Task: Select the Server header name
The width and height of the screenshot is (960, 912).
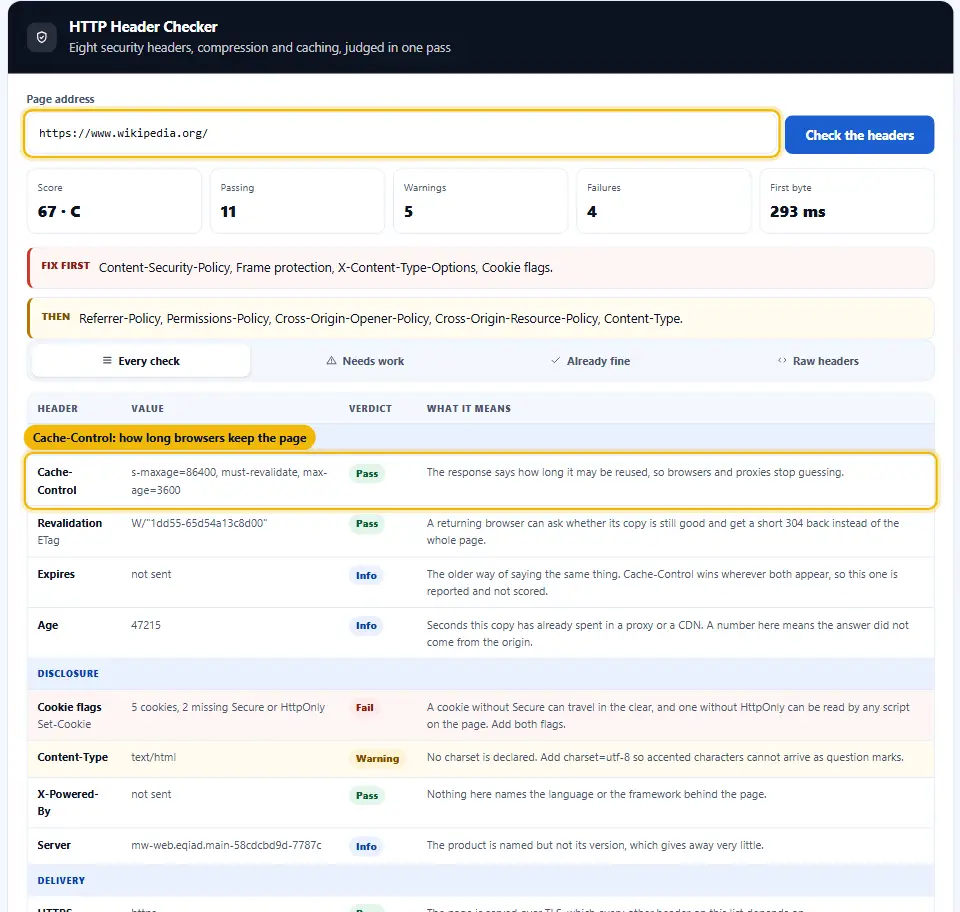Action: (54, 845)
